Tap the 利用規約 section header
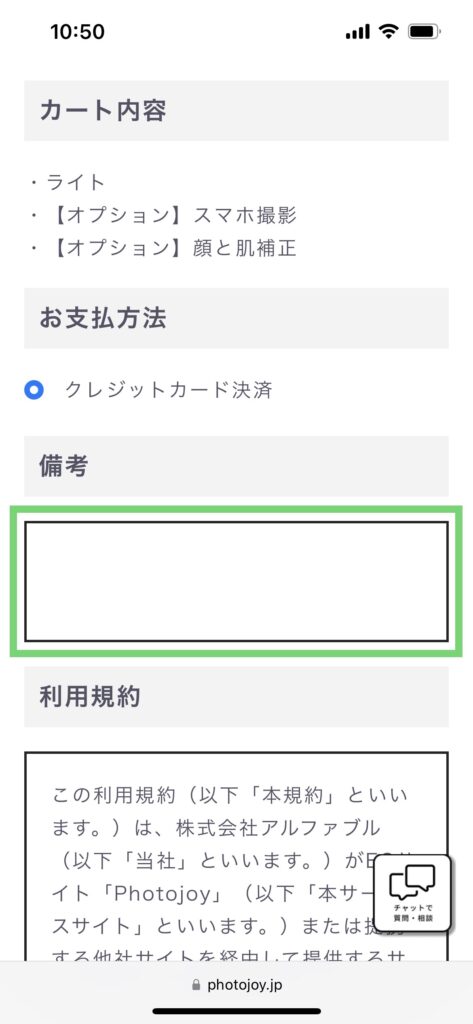The height and width of the screenshot is (1024, 473). (236, 697)
